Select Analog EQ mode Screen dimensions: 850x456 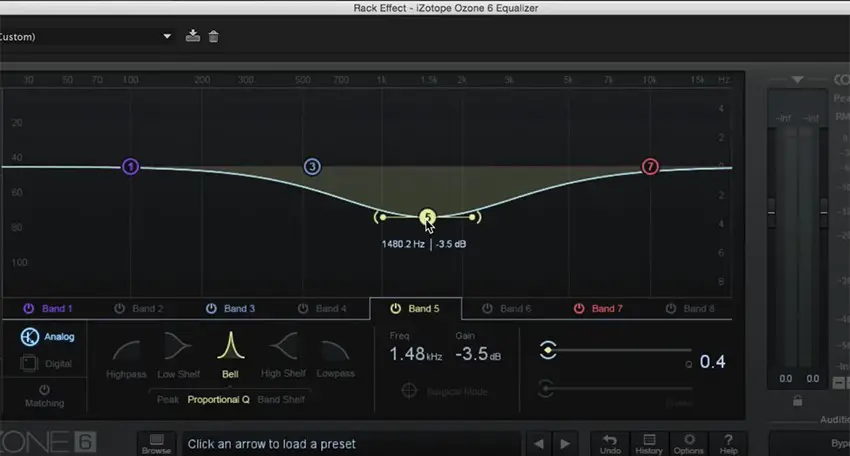pos(47,337)
